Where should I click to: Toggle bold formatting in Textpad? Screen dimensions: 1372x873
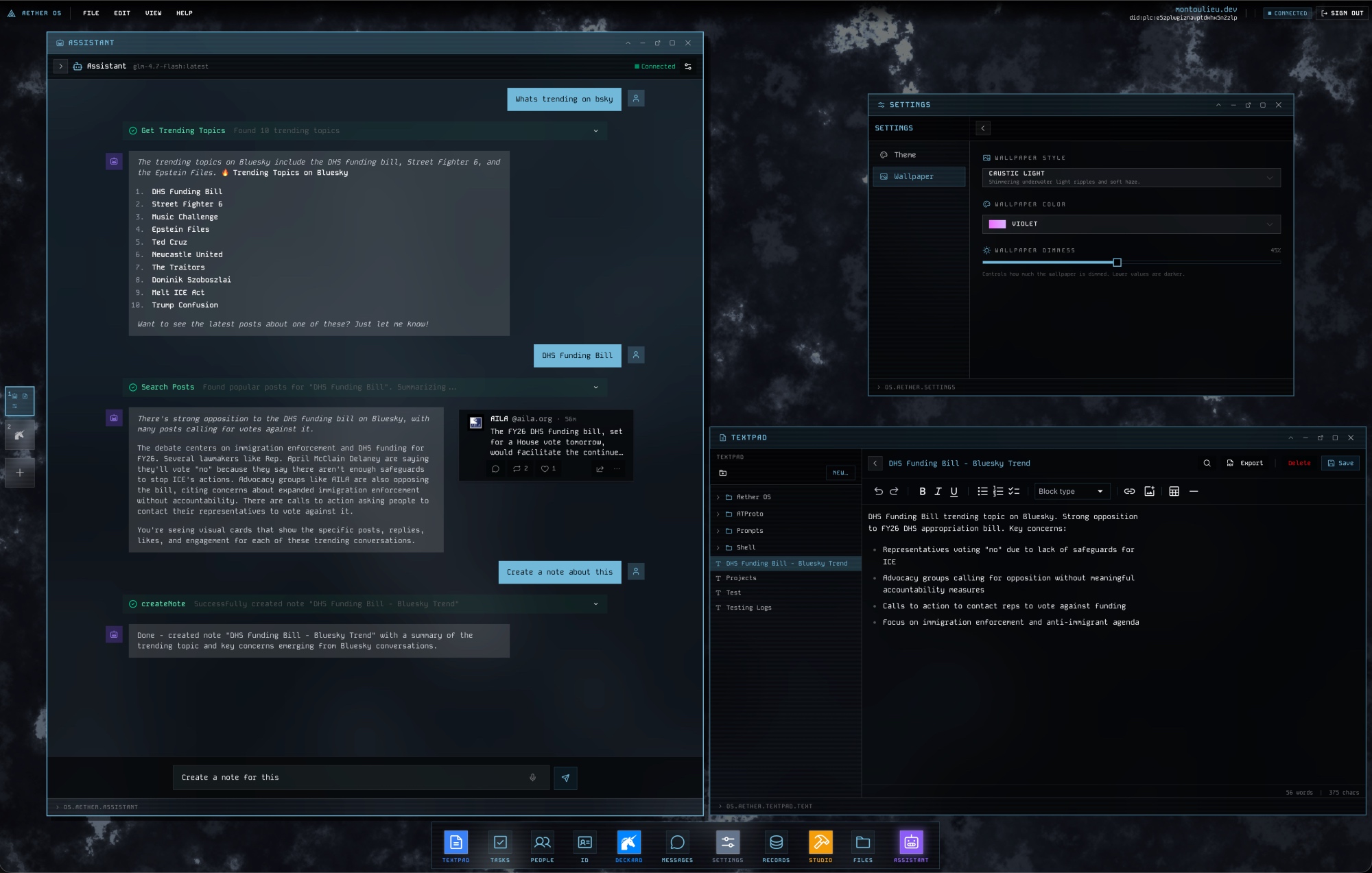pyautogui.click(x=922, y=491)
